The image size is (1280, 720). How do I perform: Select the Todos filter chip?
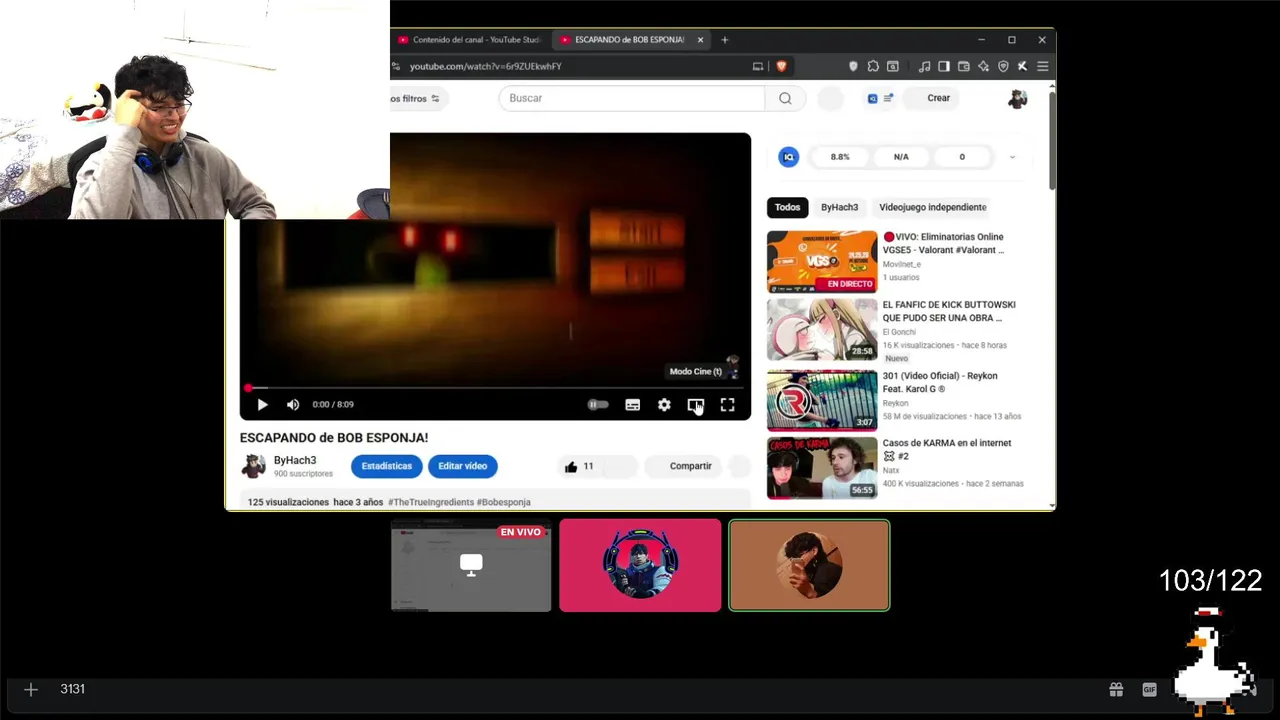788,207
